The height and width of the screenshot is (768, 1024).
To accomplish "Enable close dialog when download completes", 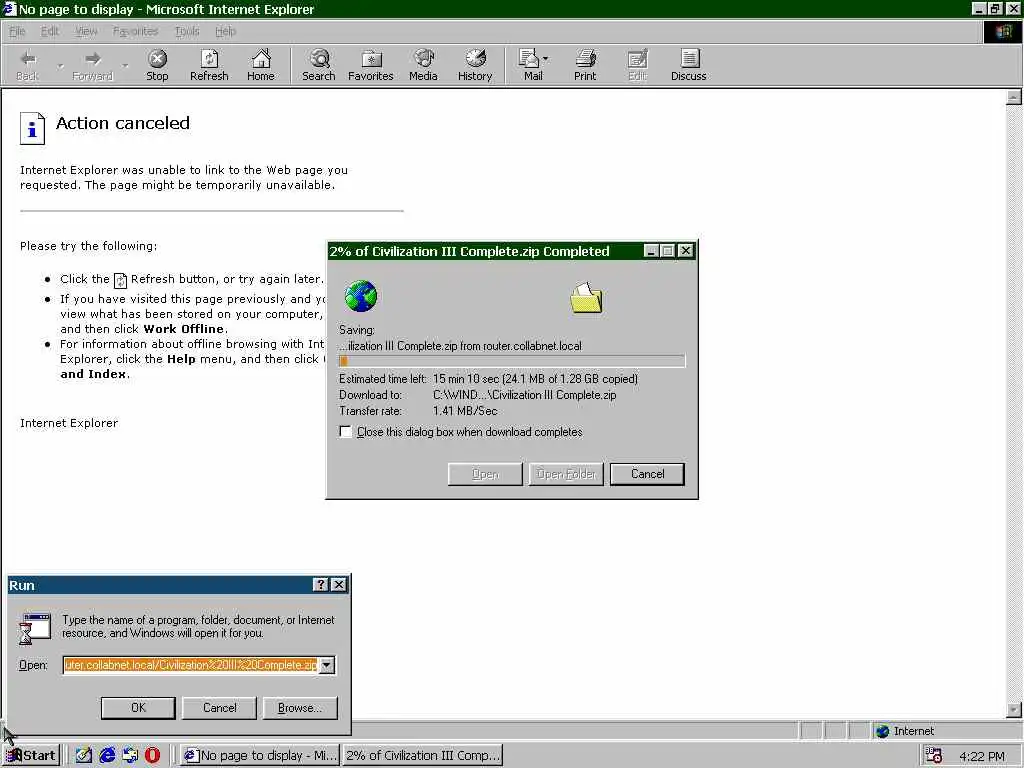I will point(345,432).
